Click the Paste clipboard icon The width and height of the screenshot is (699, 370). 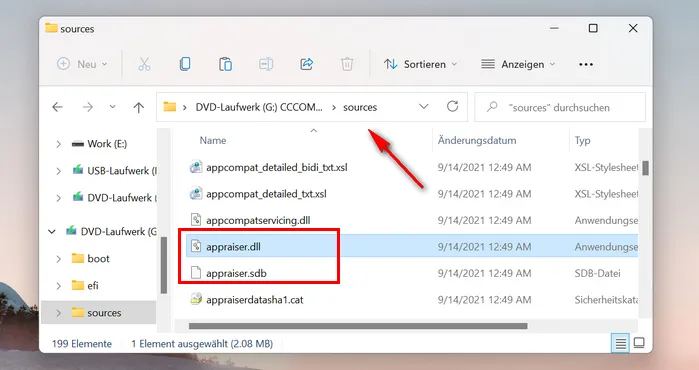pyautogui.click(x=226, y=64)
